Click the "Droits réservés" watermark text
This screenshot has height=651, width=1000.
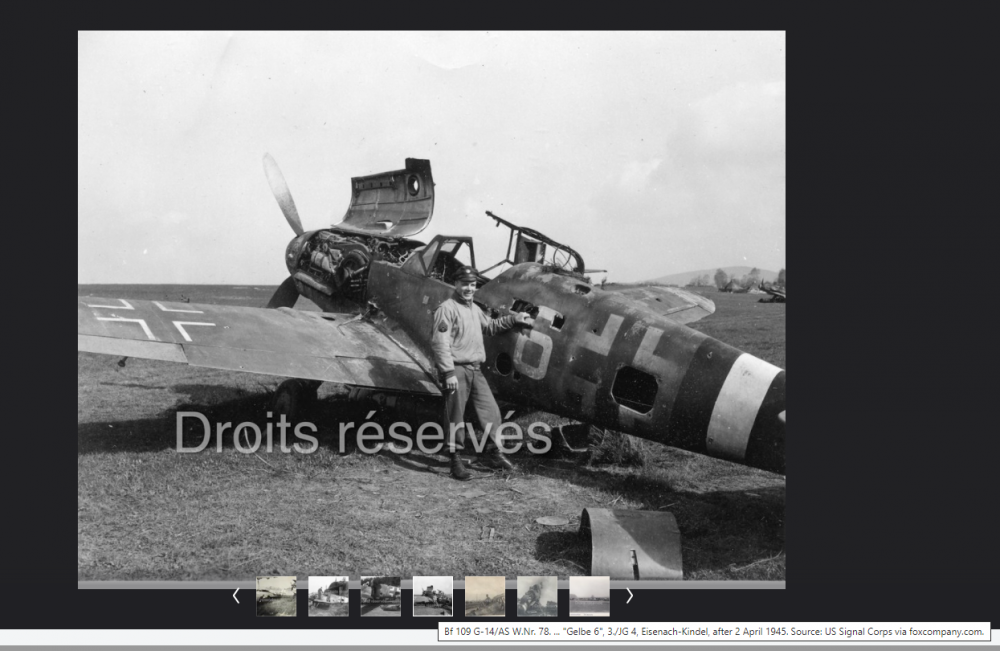[x=363, y=433]
